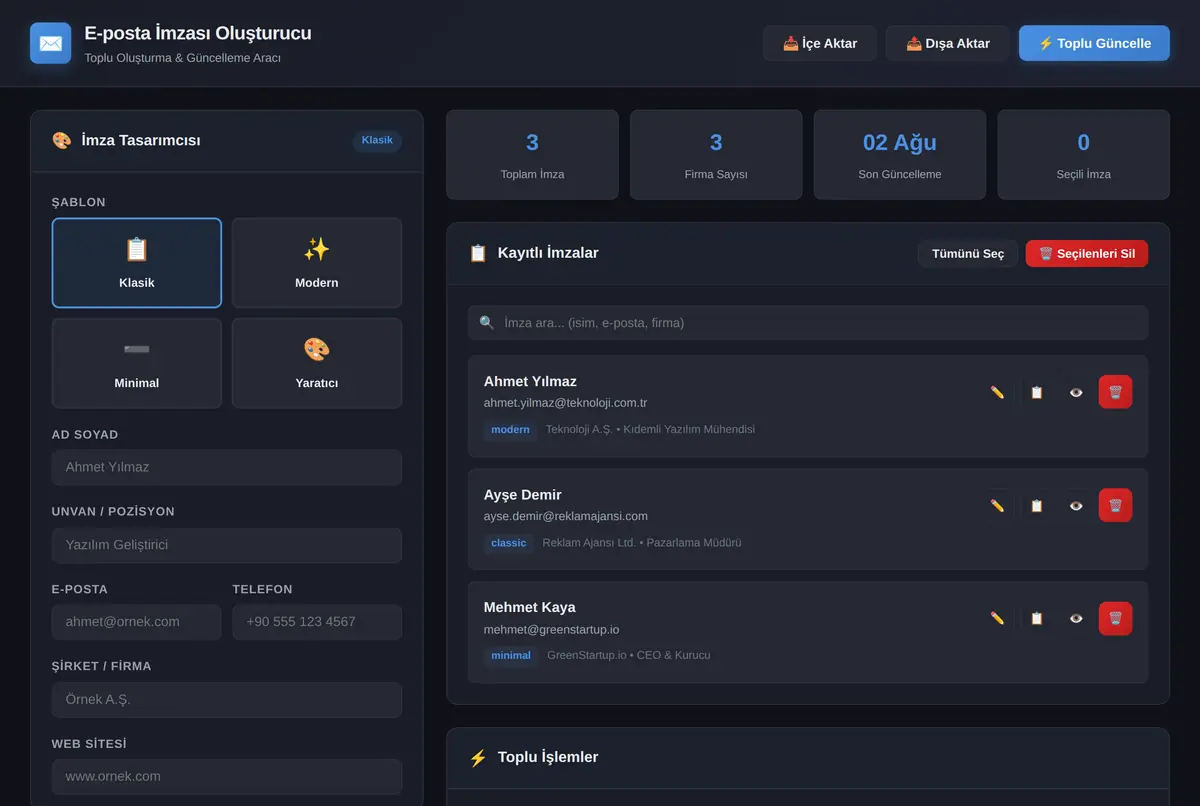Viewport: 1200px width, 806px height.
Task: Click email mehmet@greenstartup.io
Action: click(x=552, y=629)
